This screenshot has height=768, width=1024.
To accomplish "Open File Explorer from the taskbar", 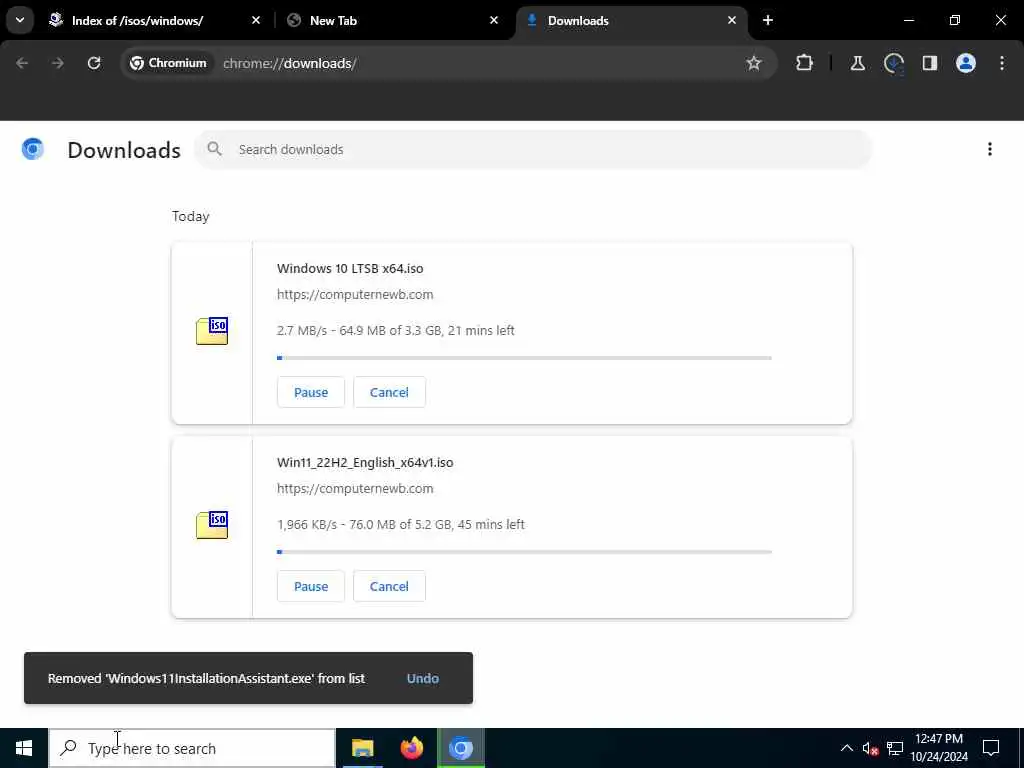I will [x=362, y=748].
